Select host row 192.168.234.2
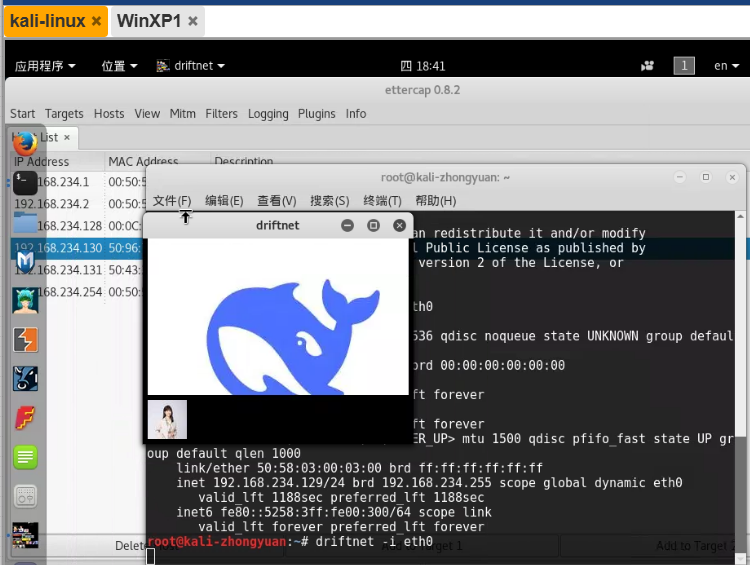Image resolution: width=750 pixels, height=565 pixels. click(x=77, y=204)
